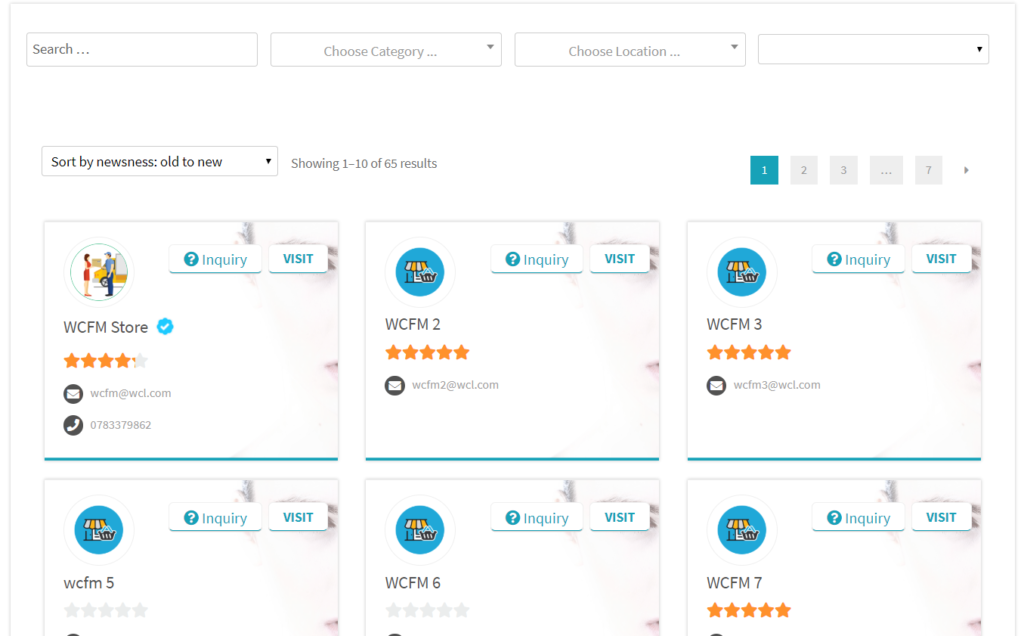Open the blank filter dropdown at top right
This screenshot has width=1024, height=636.
point(873,50)
